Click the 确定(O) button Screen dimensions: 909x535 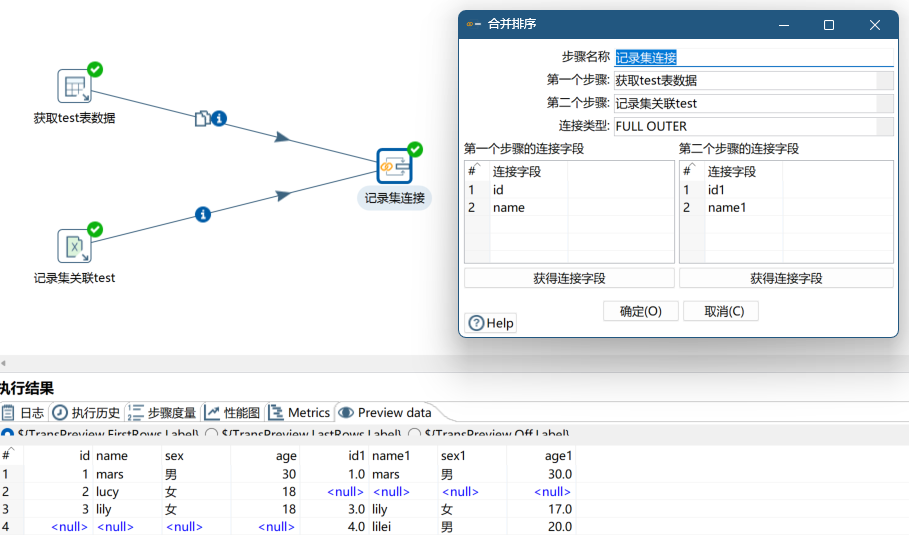point(640,311)
